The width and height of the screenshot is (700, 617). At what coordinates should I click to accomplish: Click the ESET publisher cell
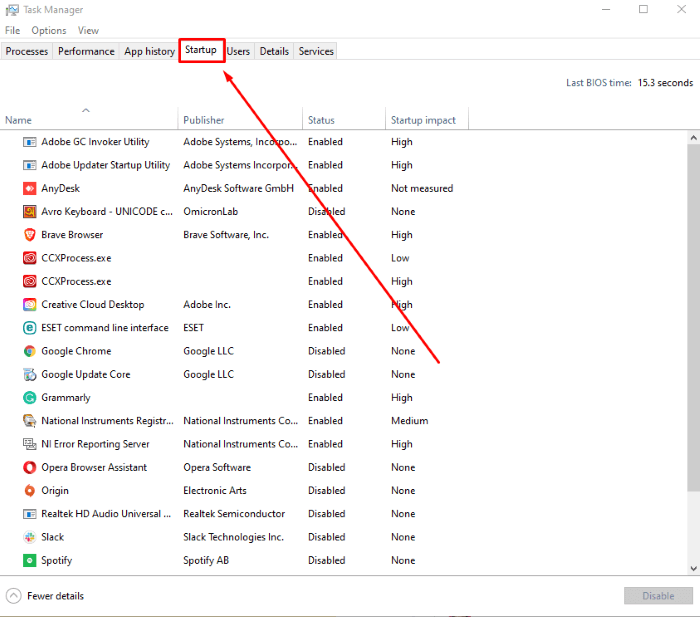193,328
